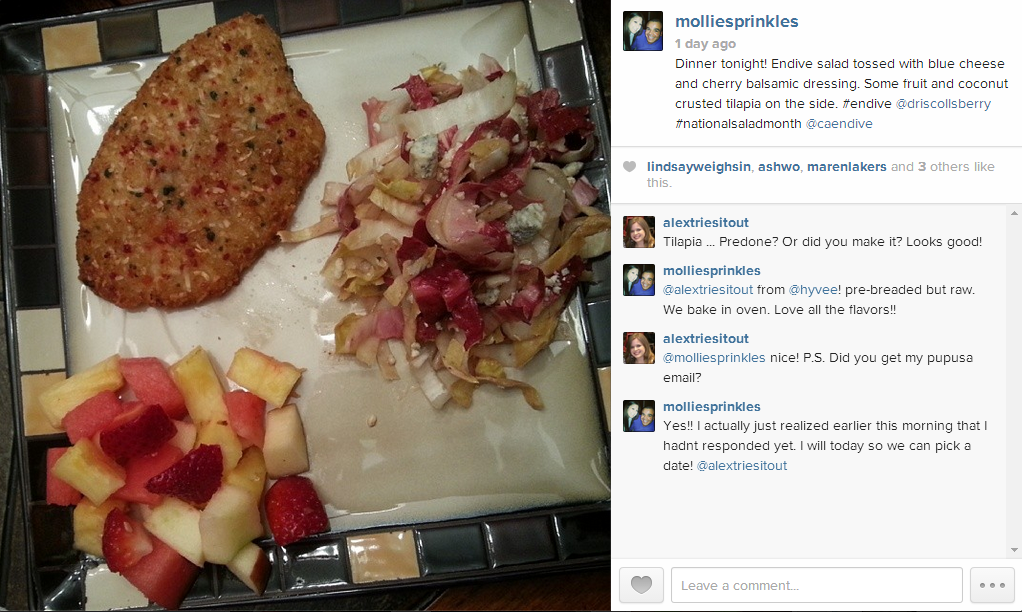Open alextriesitout avatar on first comment
The image size is (1022, 612).
[639, 232]
